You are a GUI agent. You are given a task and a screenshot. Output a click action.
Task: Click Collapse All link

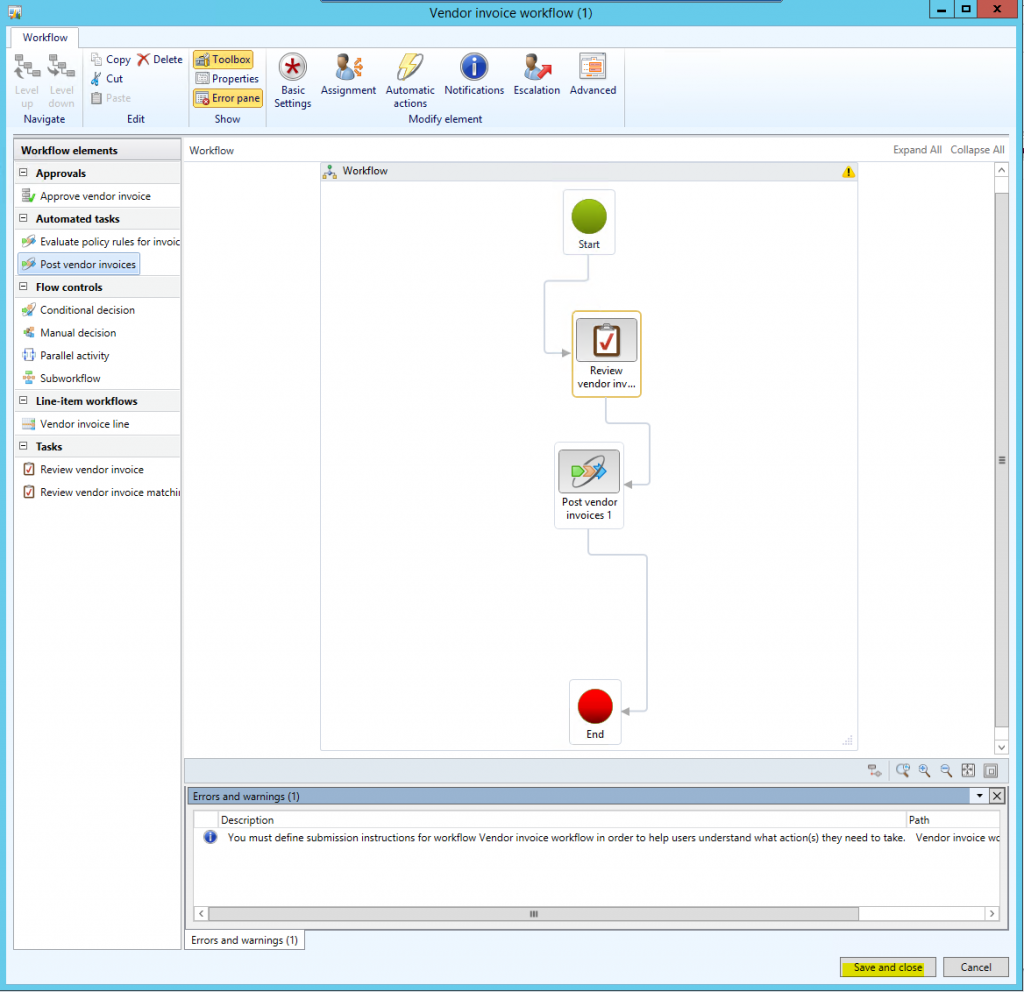(977, 150)
